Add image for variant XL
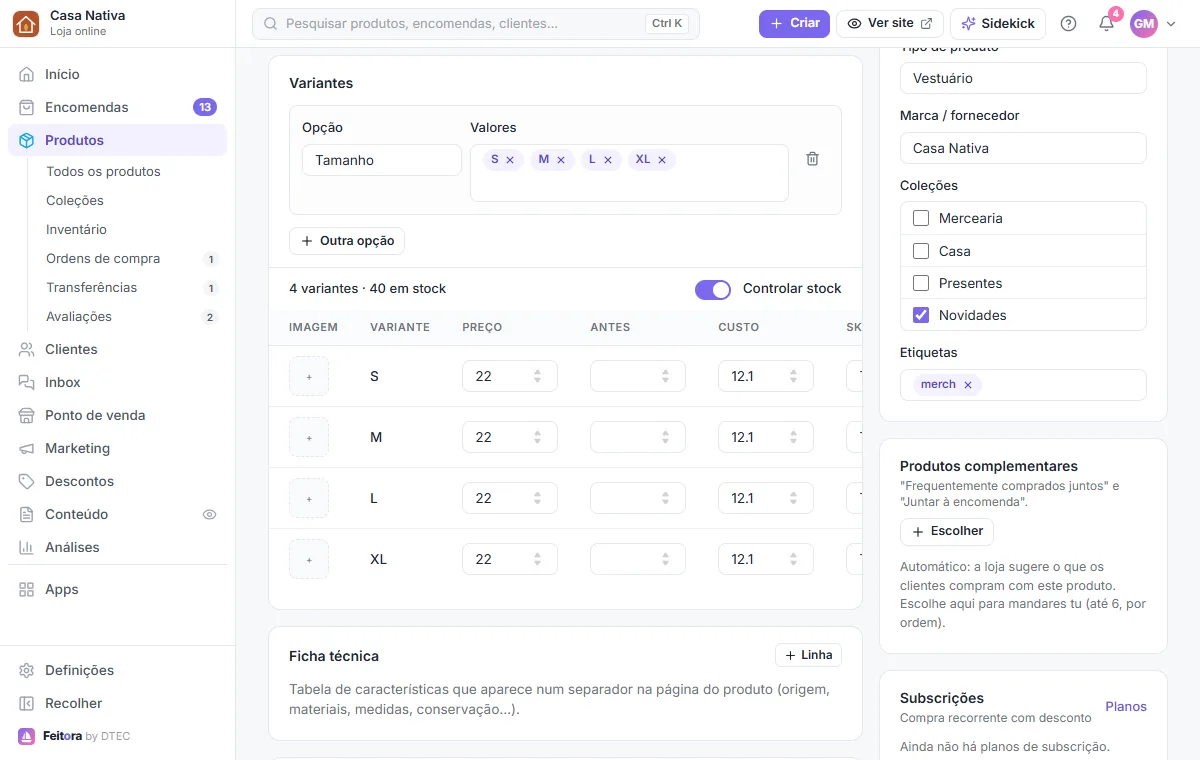This screenshot has width=1200, height=760. coord(309,559)
